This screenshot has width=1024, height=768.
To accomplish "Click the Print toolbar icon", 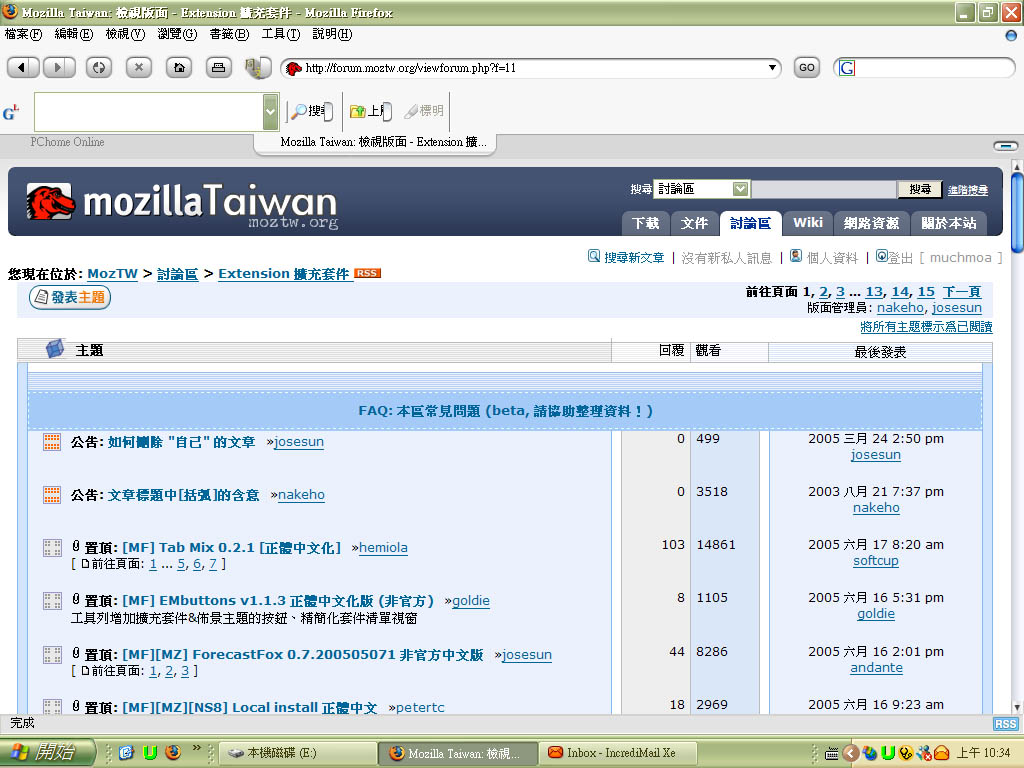I will tap(218, 67).
